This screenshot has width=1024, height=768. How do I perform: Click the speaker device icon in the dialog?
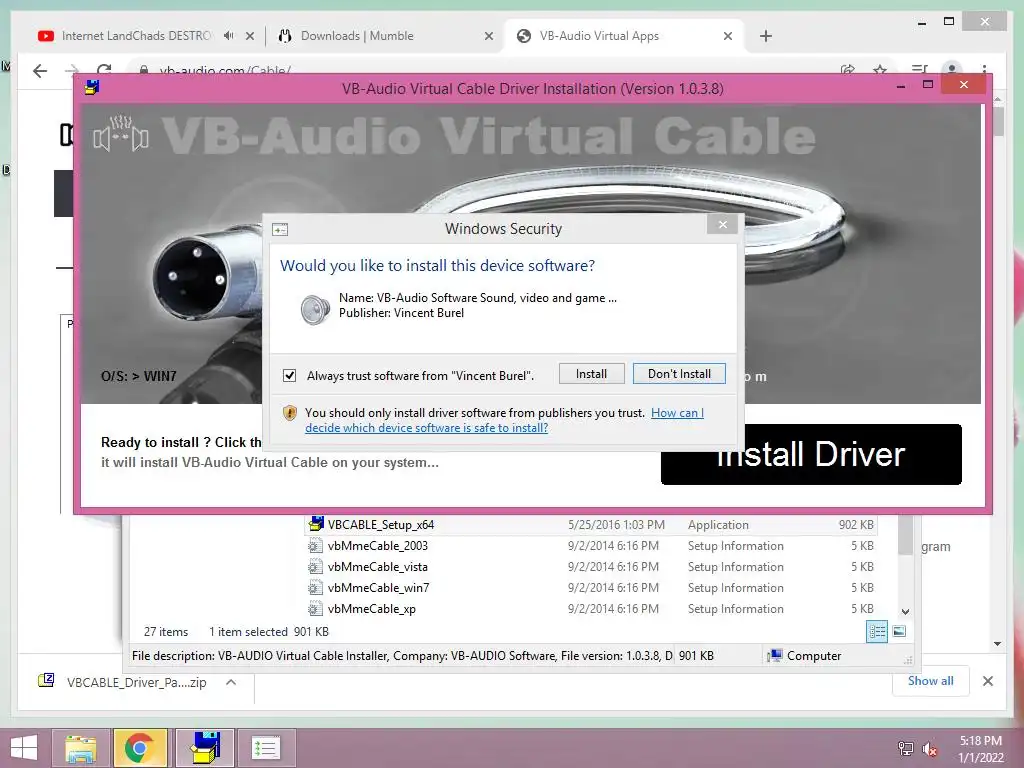click(315, 309)
